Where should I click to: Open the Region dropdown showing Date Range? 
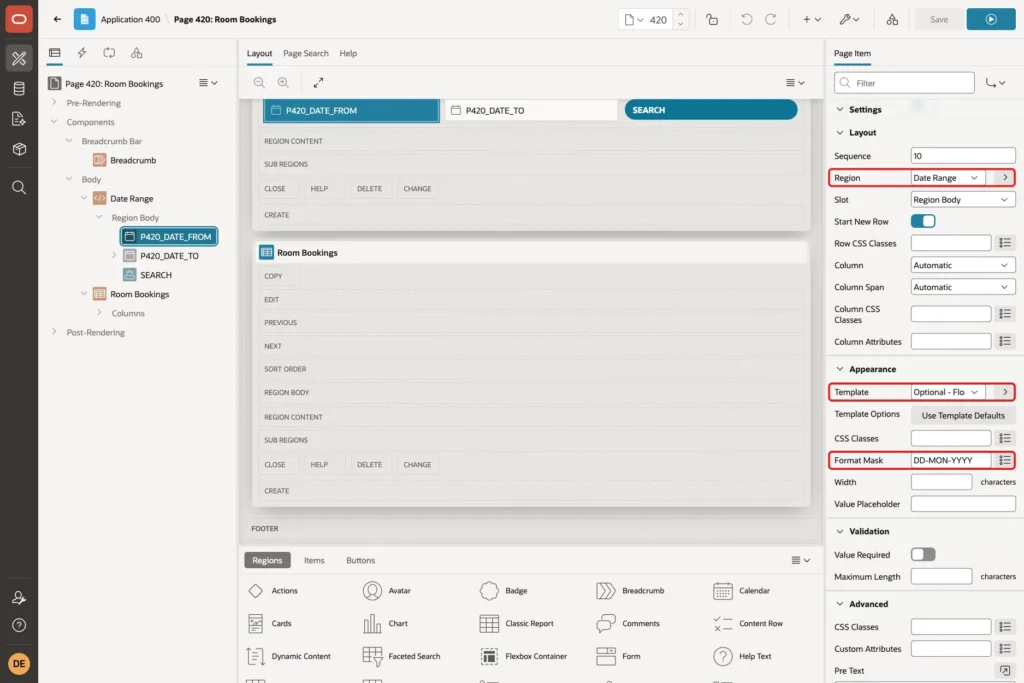click(x=948, y=178)
